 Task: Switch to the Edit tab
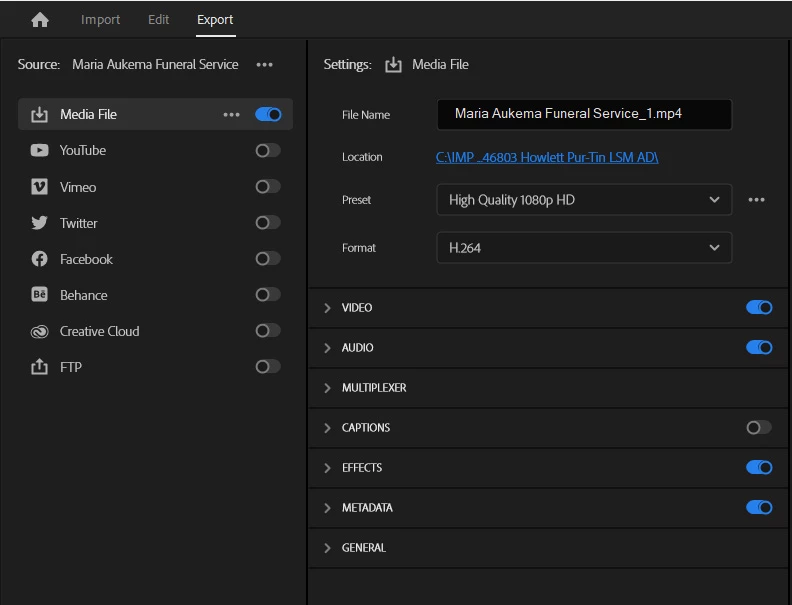pos(158,20)
